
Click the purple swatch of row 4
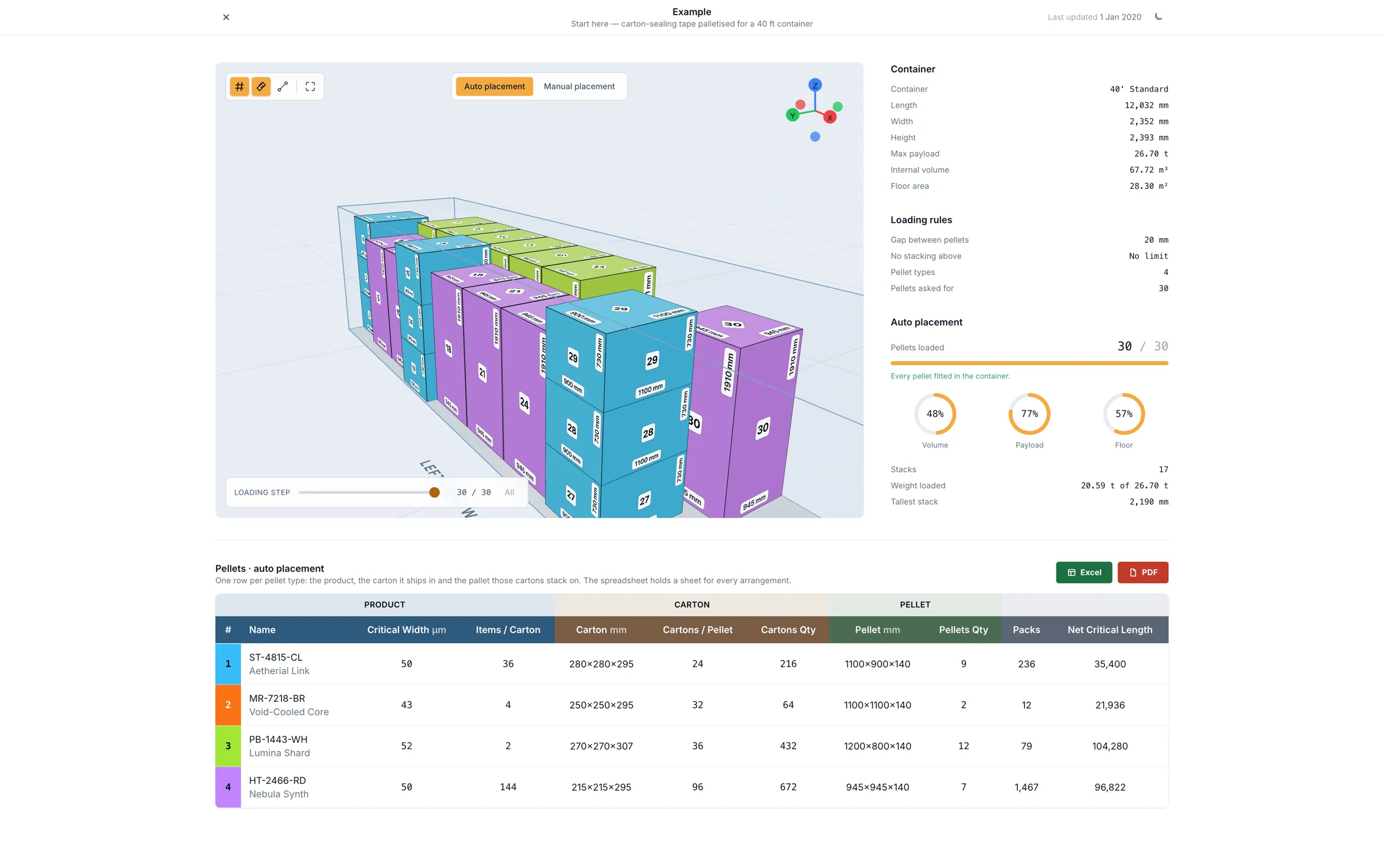click(x=228, y=787)
